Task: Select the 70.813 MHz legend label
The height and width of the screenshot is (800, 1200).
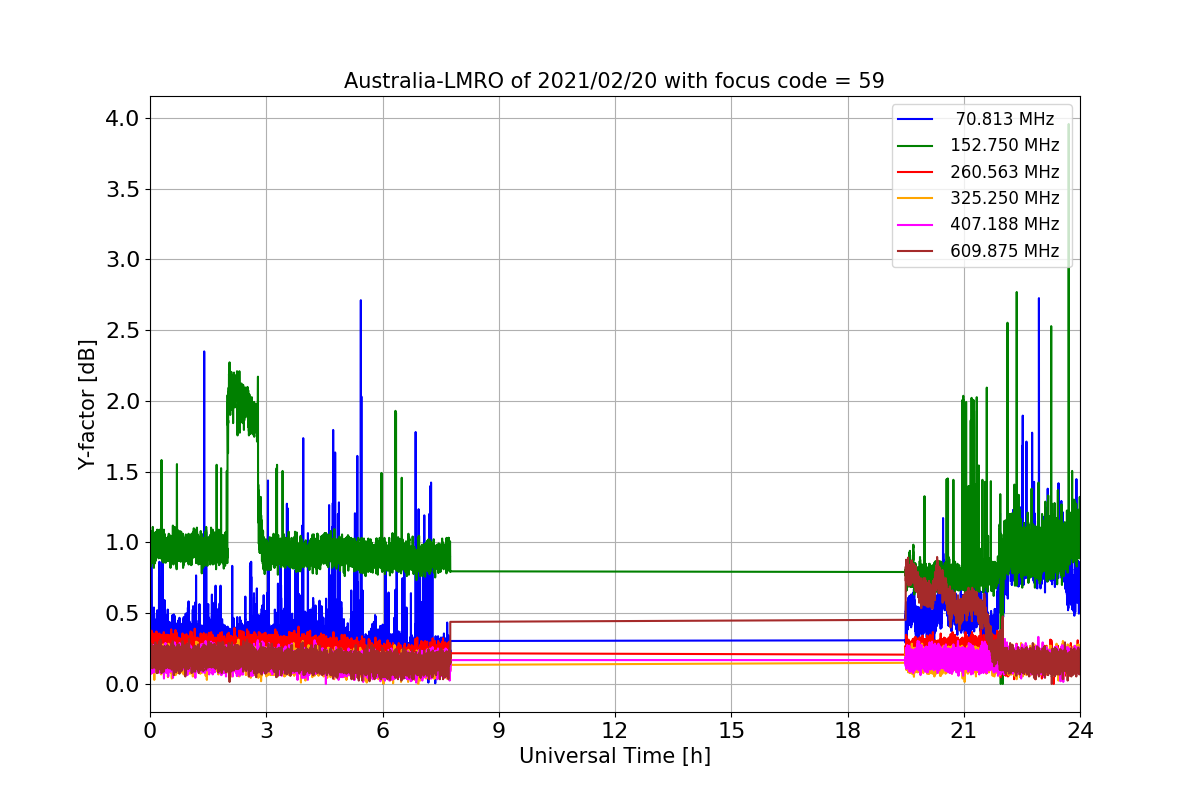Action: [1004, 119]
